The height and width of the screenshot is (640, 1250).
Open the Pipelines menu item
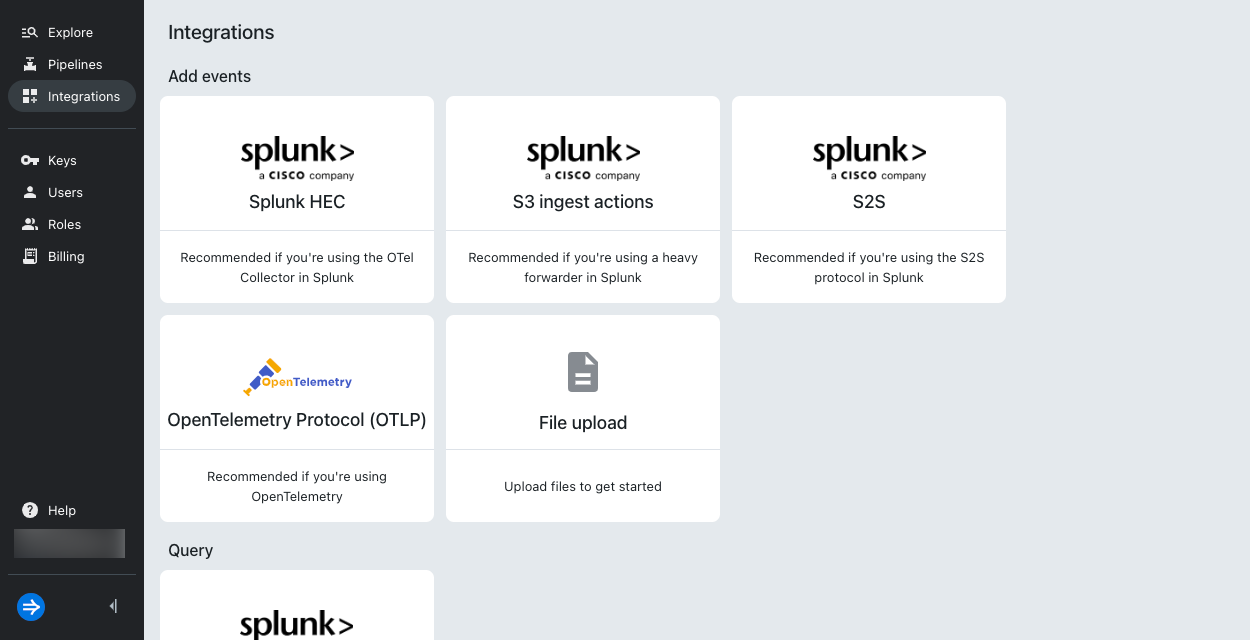[x=72, y=64]
